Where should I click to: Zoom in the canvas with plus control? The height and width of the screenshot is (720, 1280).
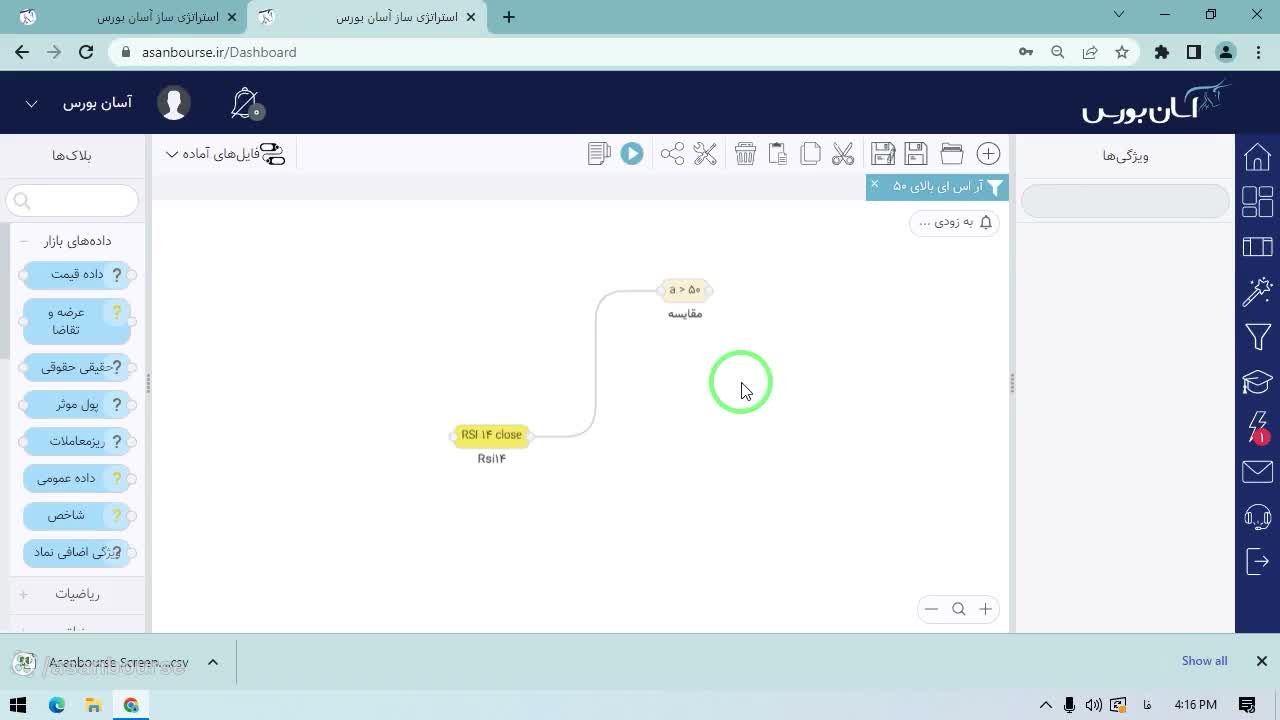(985, 609)
